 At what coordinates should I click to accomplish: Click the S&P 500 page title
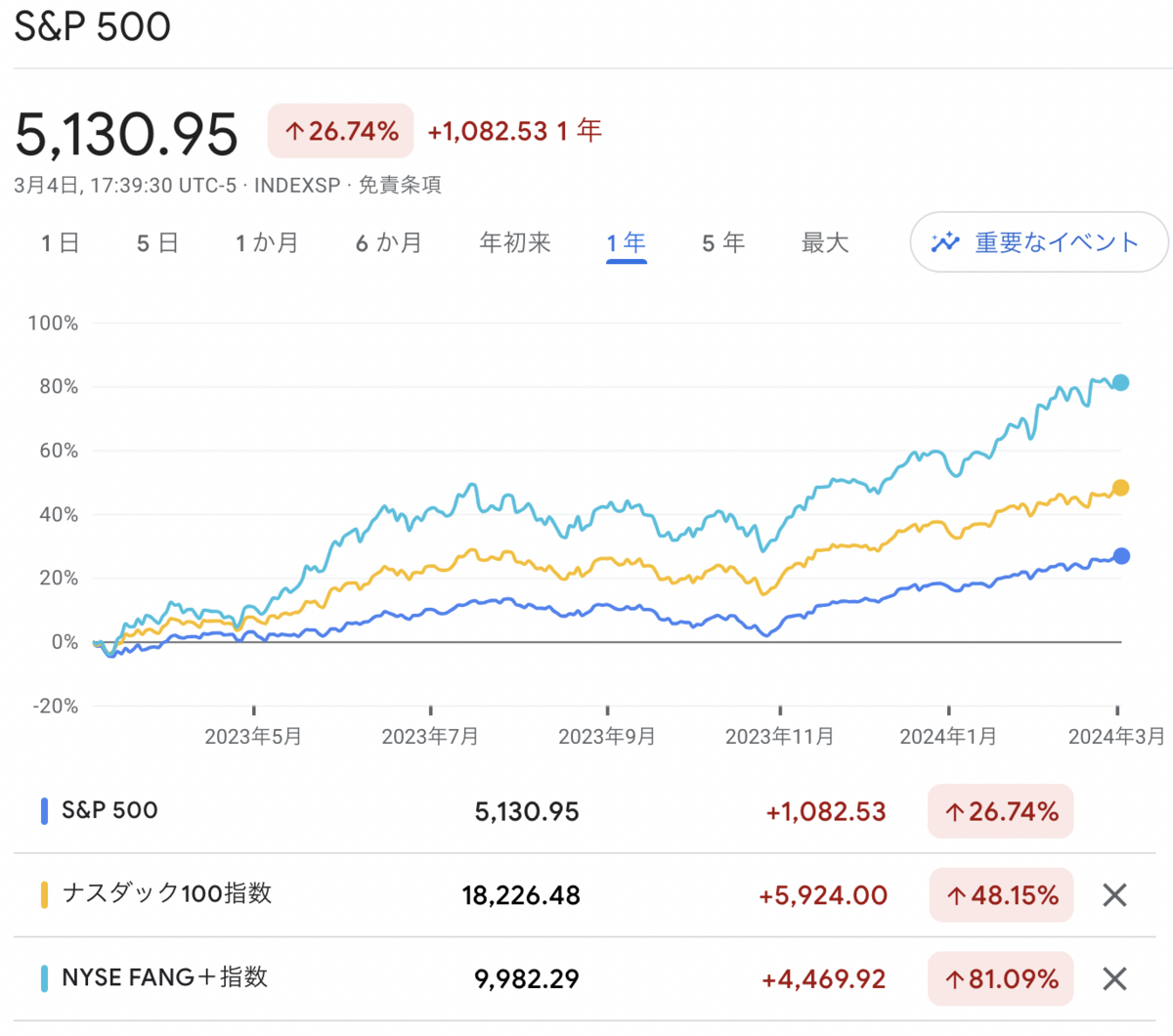(x=93, y=26)
